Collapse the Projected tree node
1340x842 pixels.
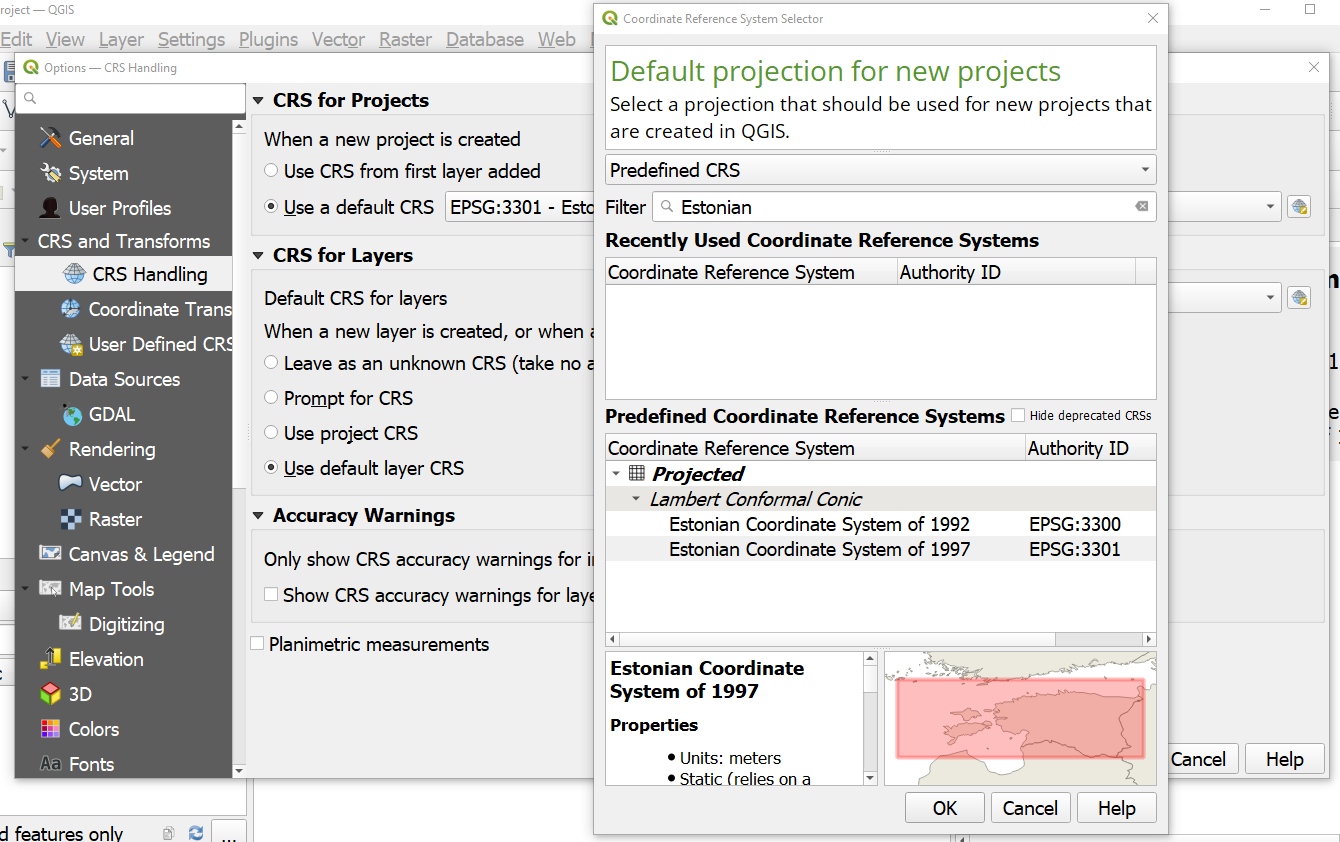pos(616,474)
